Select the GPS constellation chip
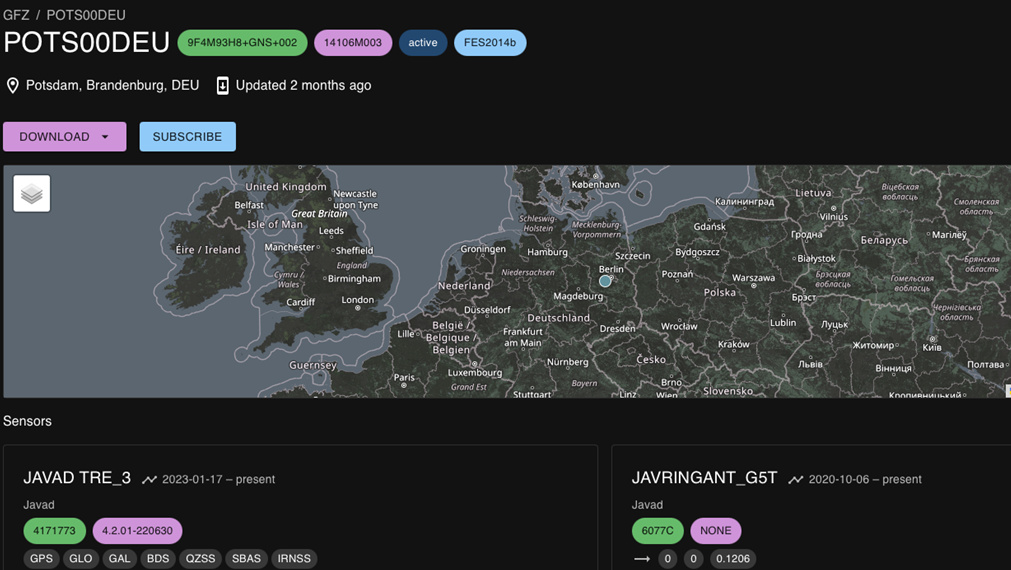1011x570 pixels. [x=41, y=559]
